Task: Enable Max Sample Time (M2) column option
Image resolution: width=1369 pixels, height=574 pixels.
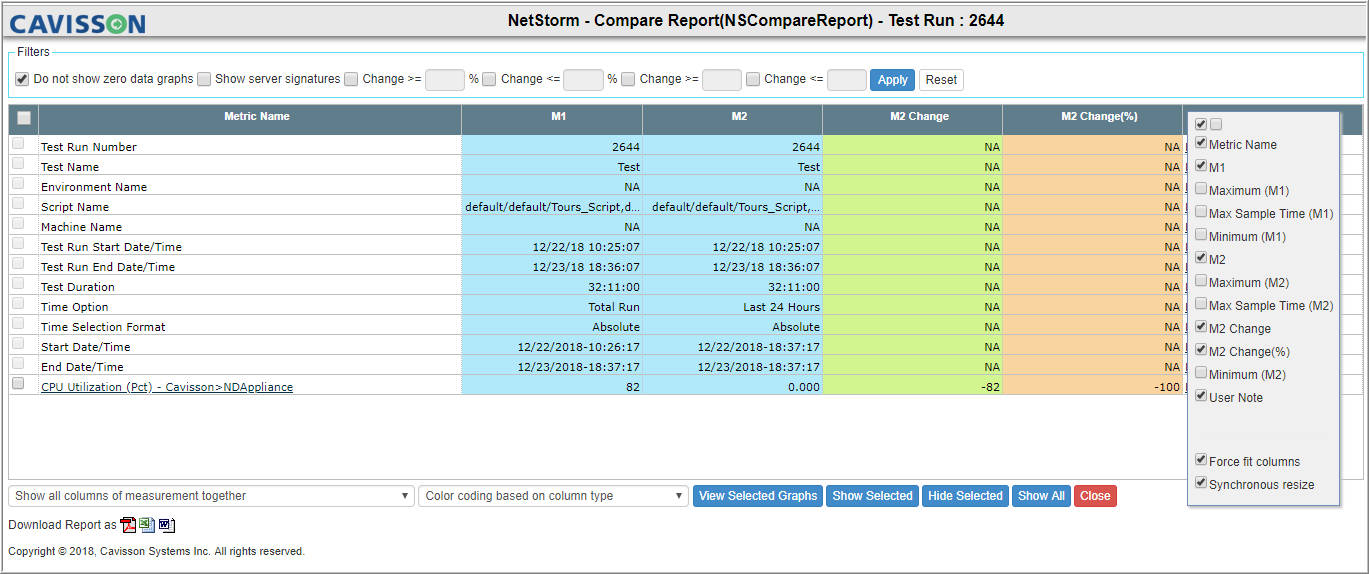Action: pos(1201,304)
